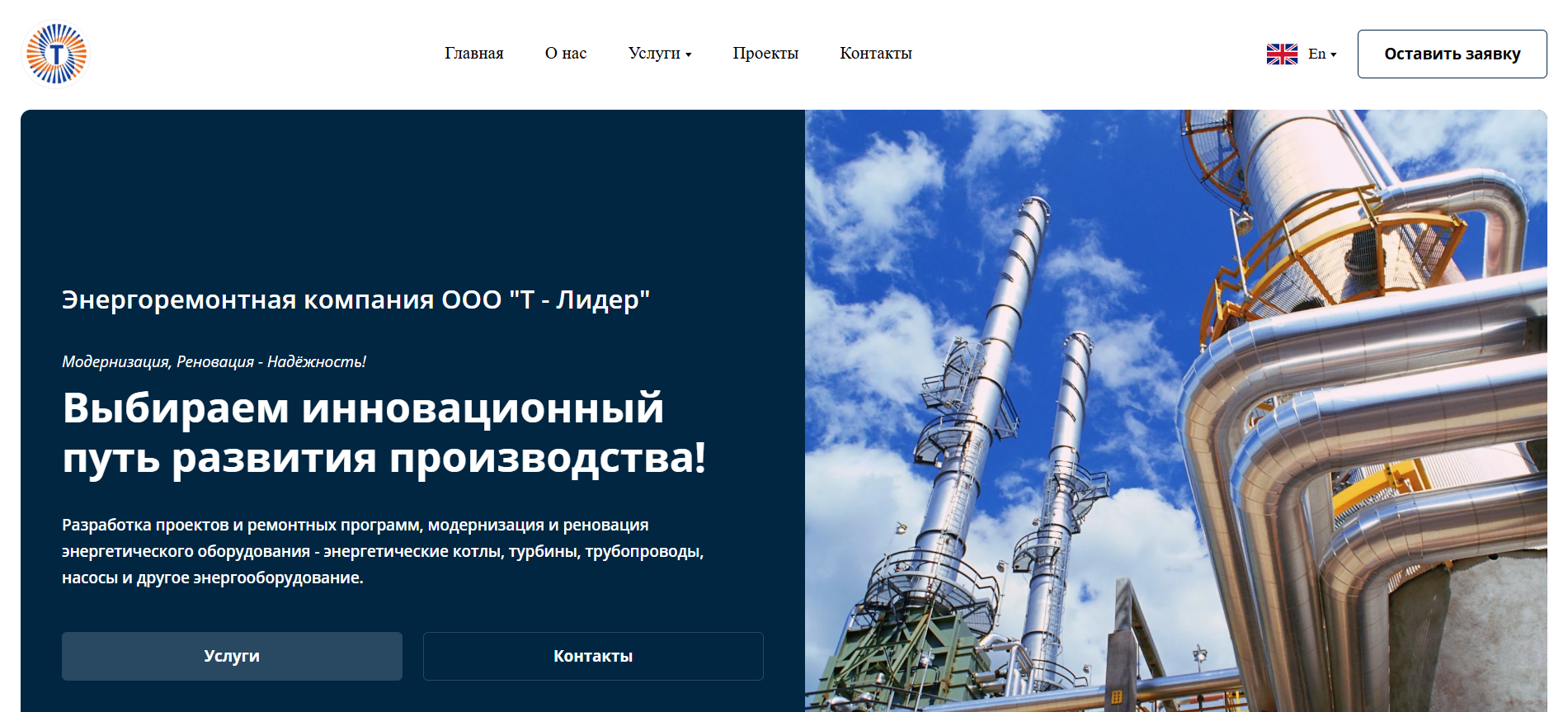Go to the Главная page

pos(473,54)
